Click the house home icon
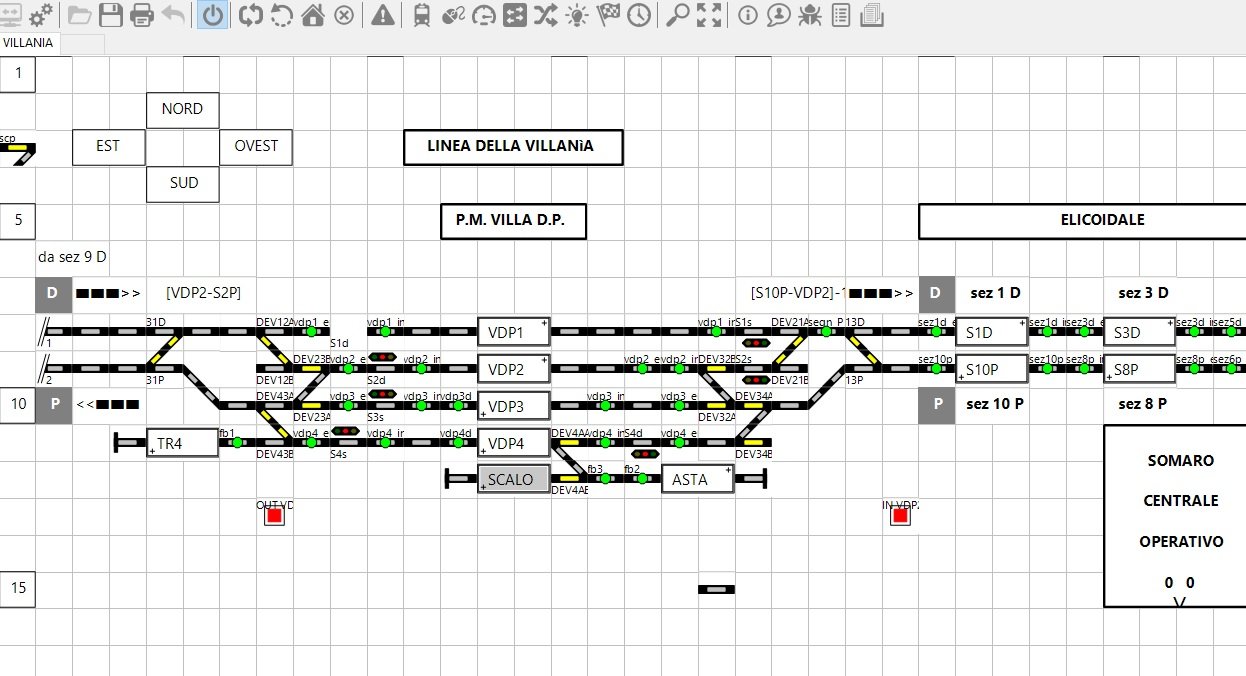The image size is (1246, 676). click(x=313, y=15)
